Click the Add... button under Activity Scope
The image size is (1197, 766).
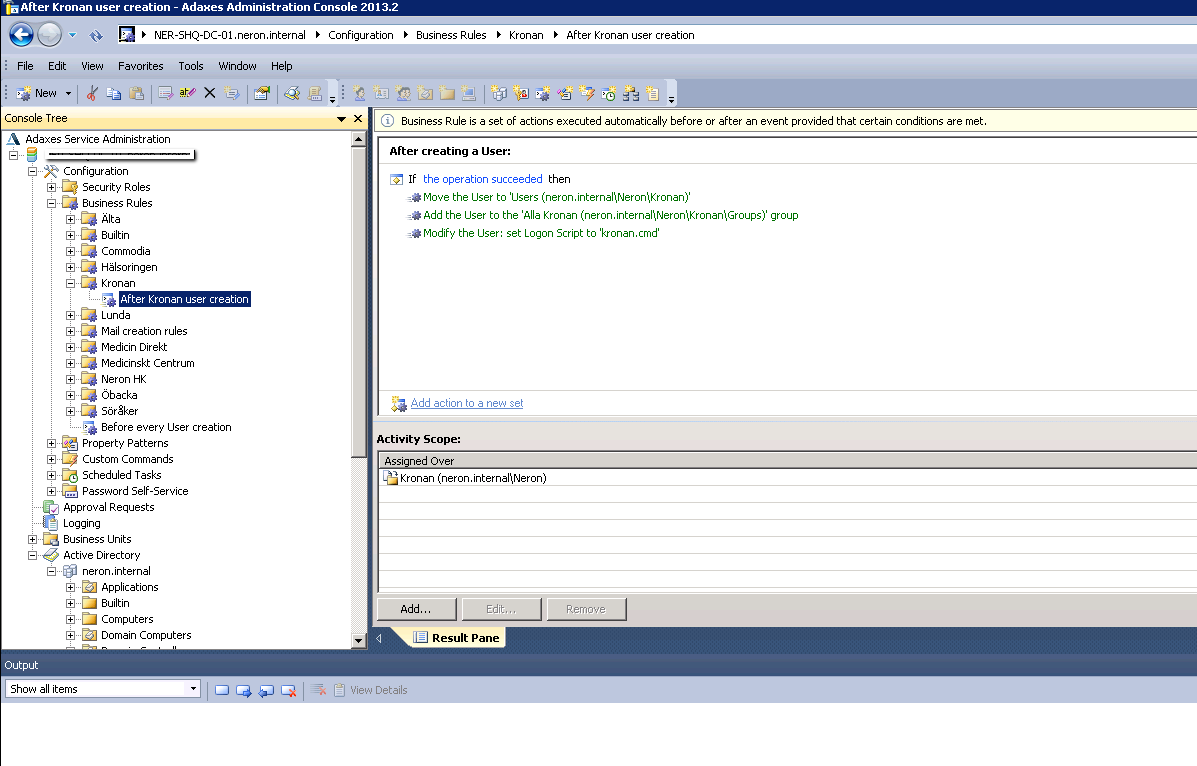coord(416,609)
